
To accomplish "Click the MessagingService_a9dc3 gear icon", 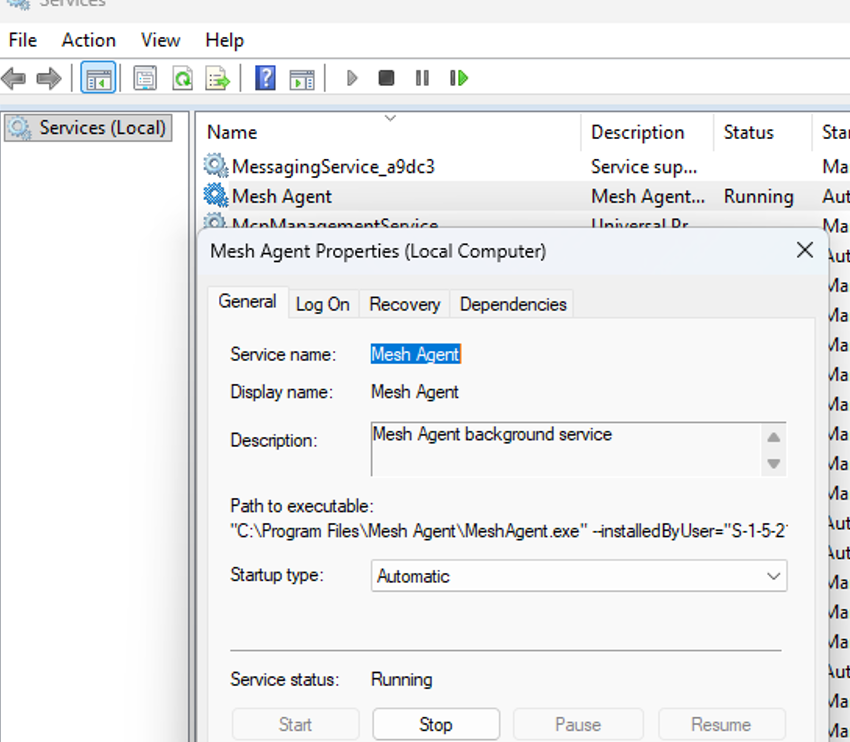I will (x=216, y=165).
